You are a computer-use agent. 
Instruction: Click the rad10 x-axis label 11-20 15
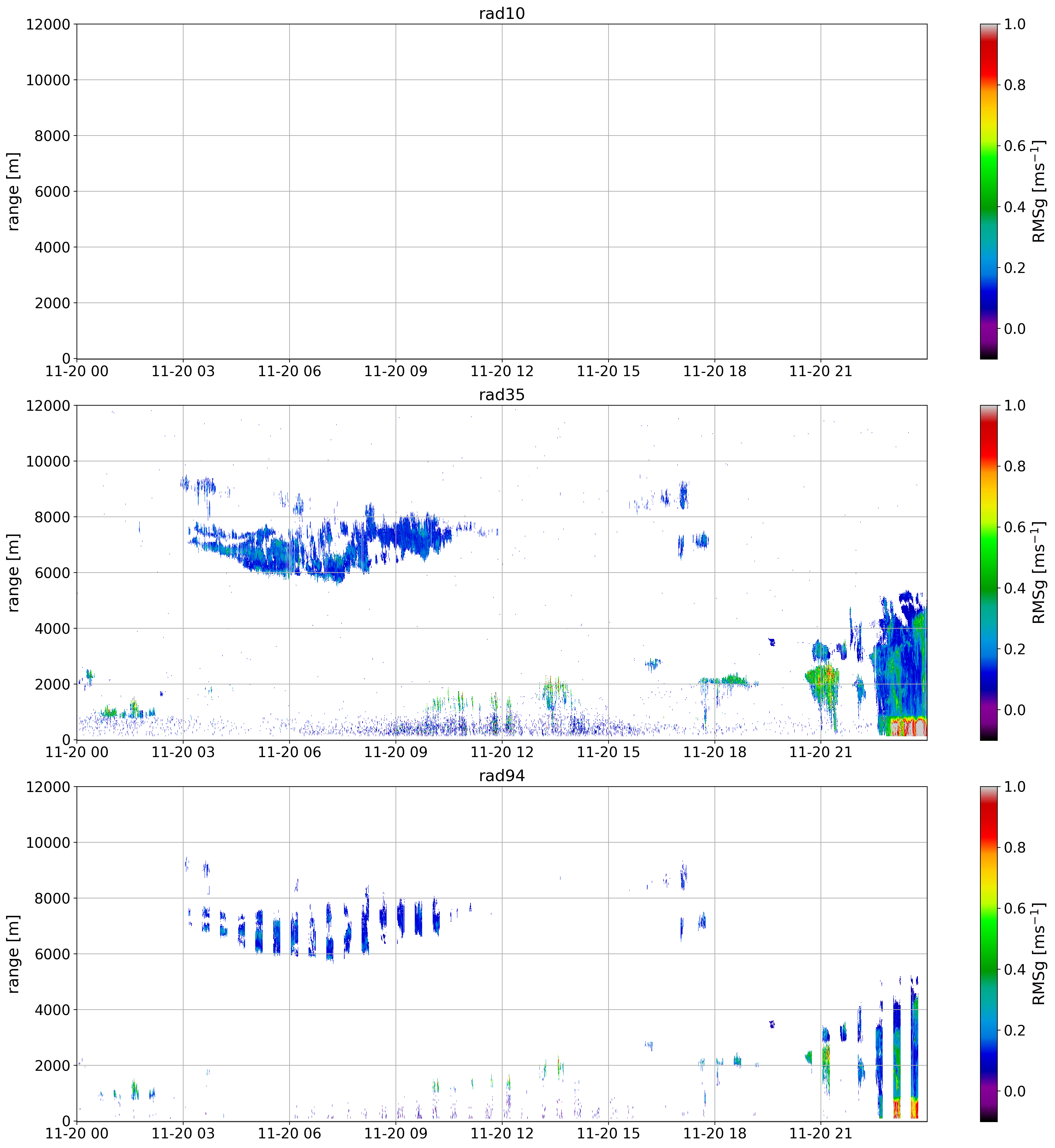tap(608, 371)
